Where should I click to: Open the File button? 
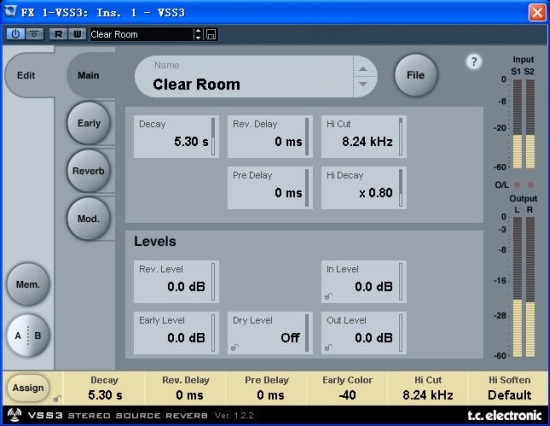point(416,75)
